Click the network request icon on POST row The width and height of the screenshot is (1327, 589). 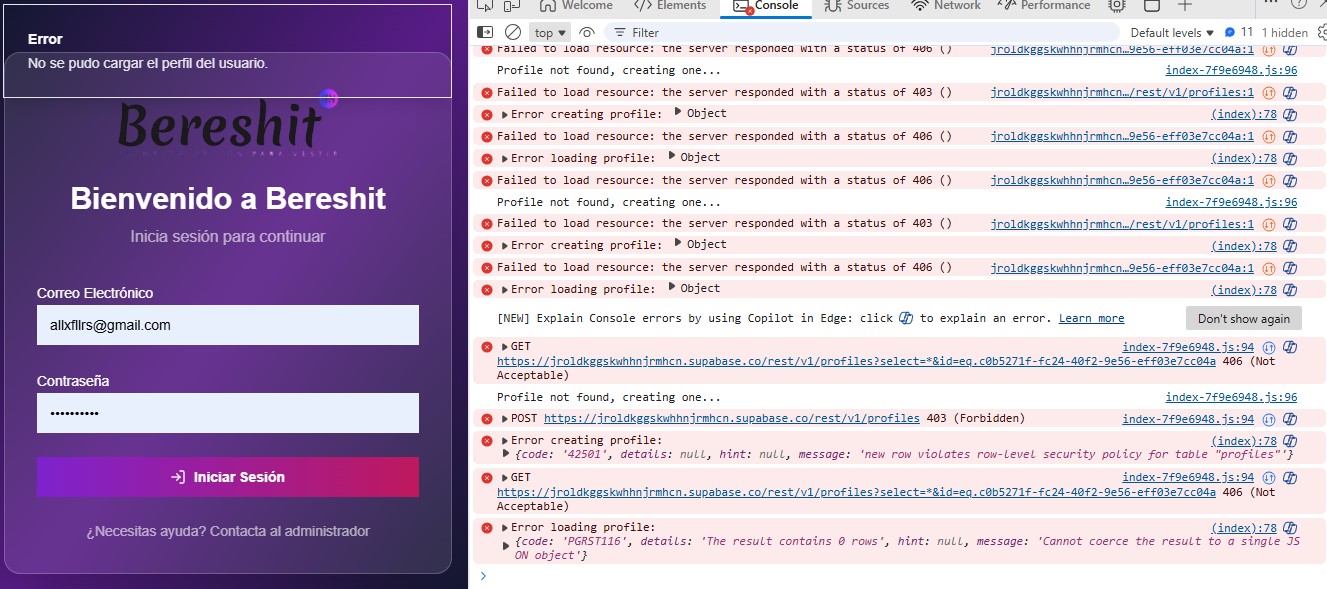1268,419
